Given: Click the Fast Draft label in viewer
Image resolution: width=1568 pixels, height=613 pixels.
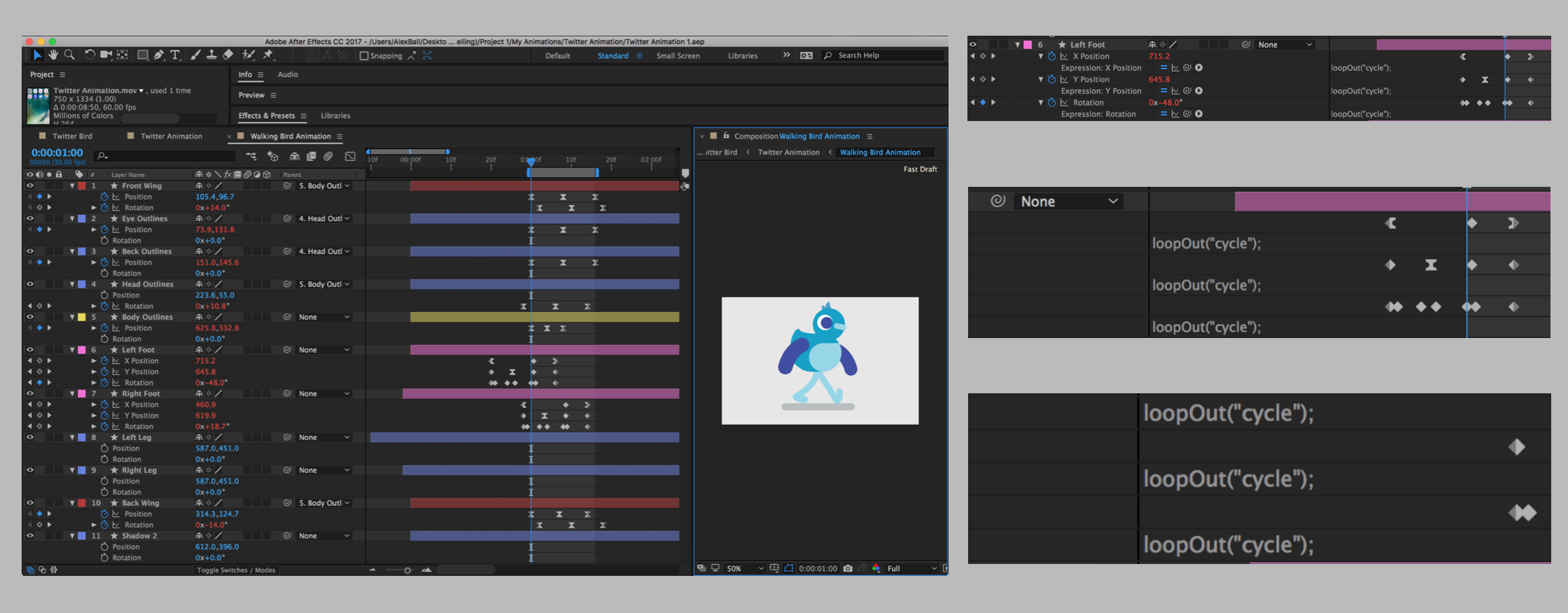Looking at the screenshot, I should point(920,169).
